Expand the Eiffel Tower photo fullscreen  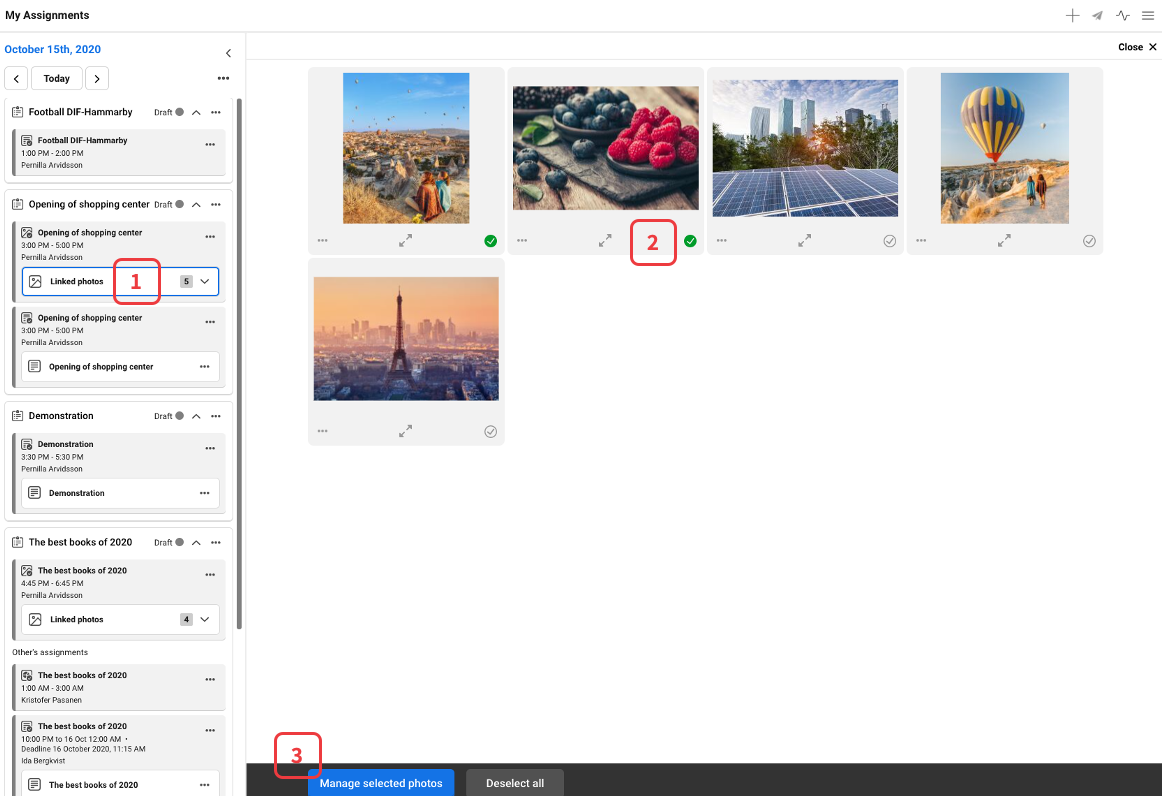(405, 431)
